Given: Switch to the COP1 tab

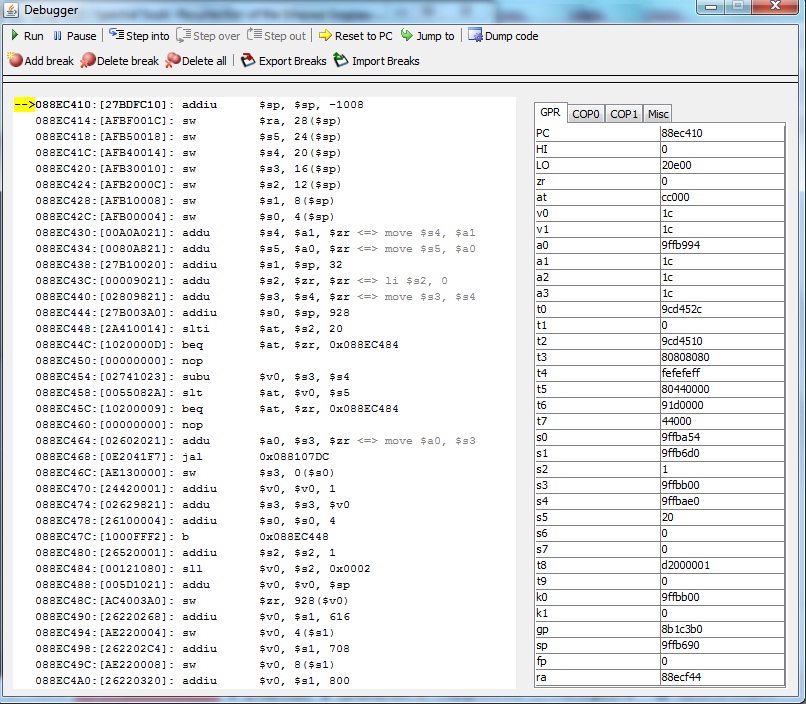Looking at the screenshot, I should [624, 114].
